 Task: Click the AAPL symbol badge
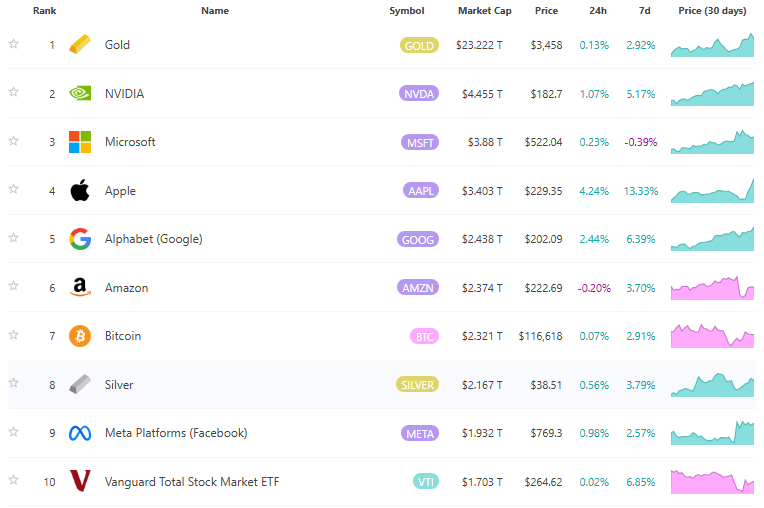click(x=420, y=190)
